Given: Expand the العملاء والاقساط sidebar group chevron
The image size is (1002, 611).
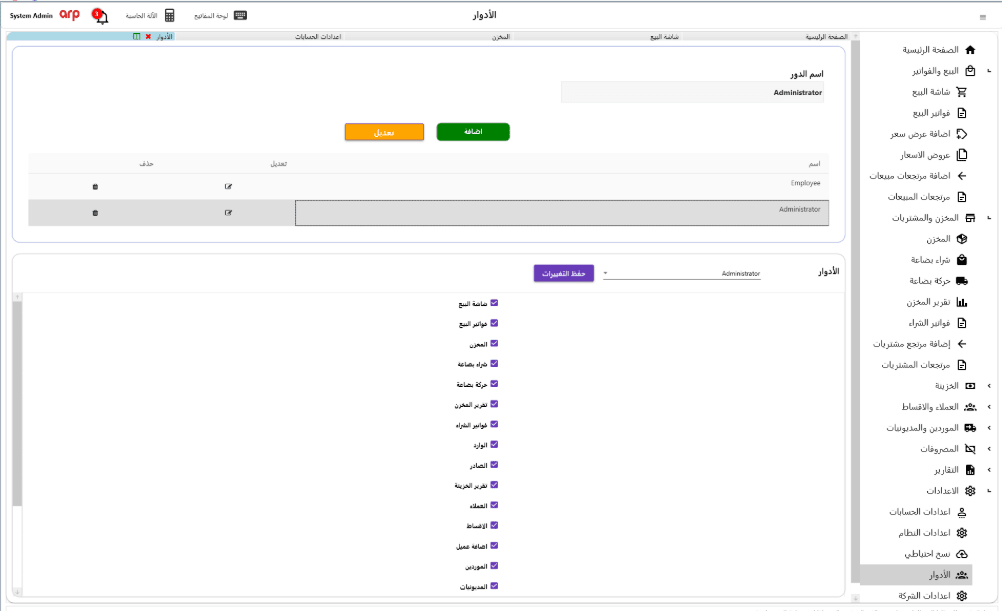Looking at the screenshot, I should pyautogui.click(x=989, y=407).
